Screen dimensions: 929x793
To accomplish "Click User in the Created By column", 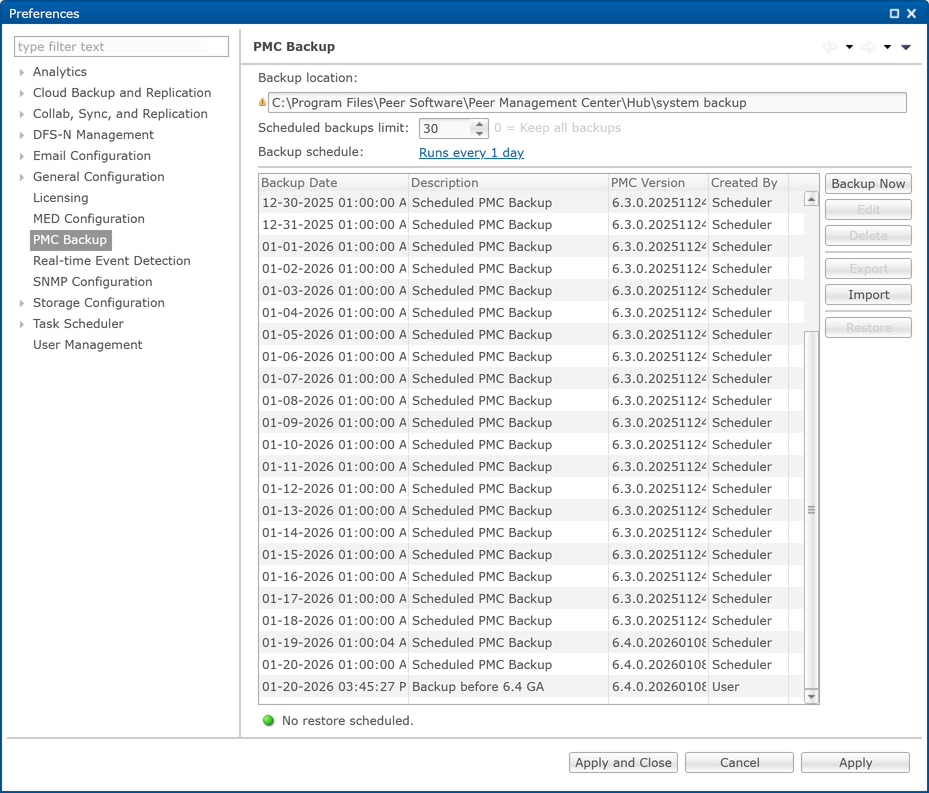I will (726, 687).
